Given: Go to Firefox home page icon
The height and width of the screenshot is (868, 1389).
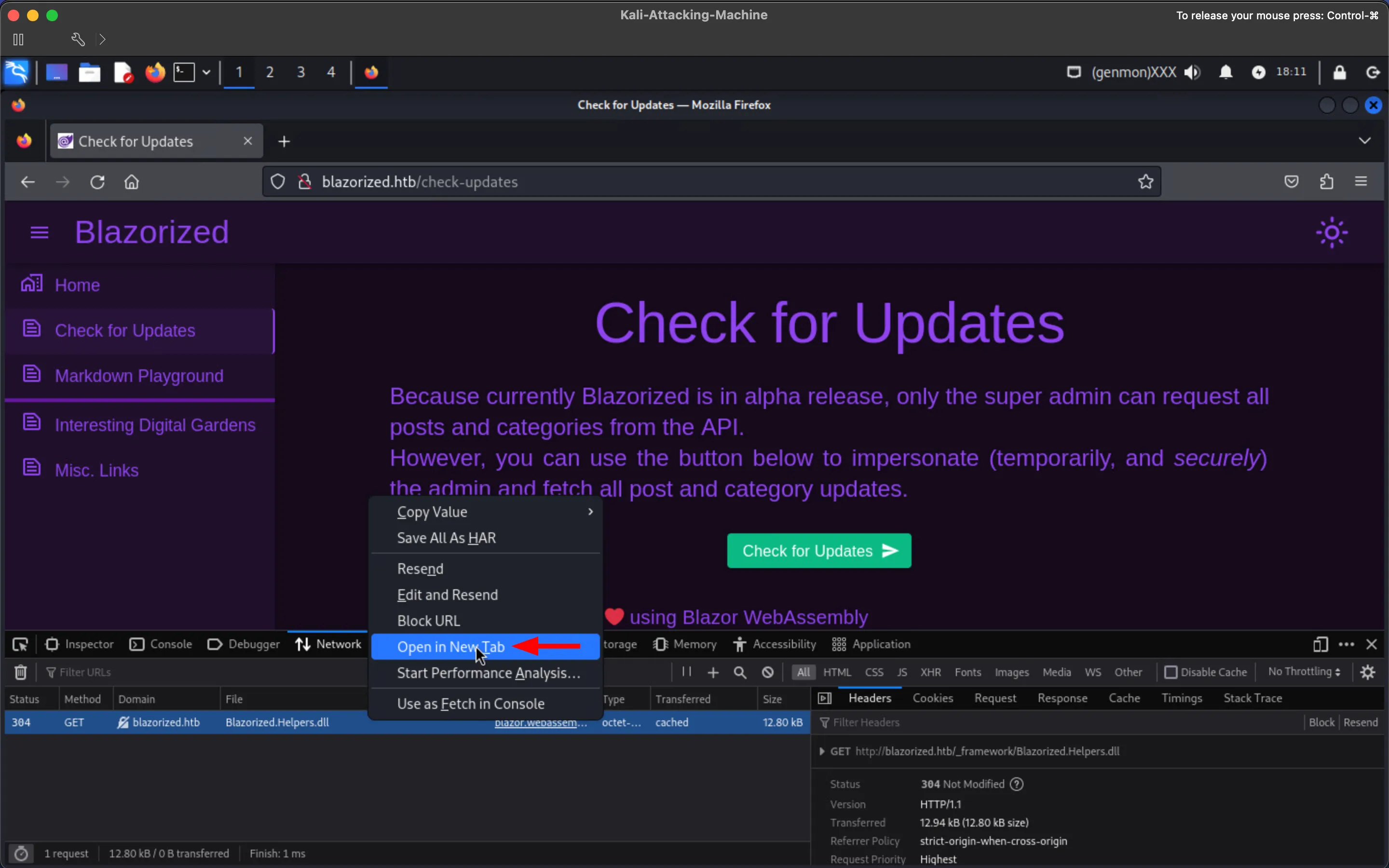Looking at the screenshot, I should point(132,182).
